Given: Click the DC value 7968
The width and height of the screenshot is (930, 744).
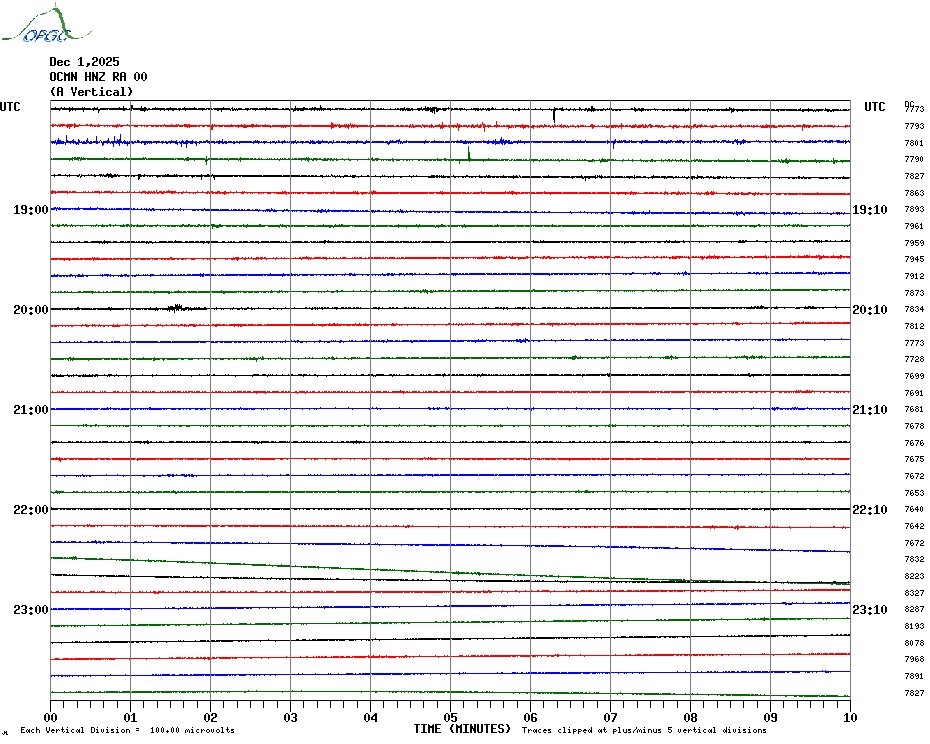Looking at the screenshot, I should (914, 659).
